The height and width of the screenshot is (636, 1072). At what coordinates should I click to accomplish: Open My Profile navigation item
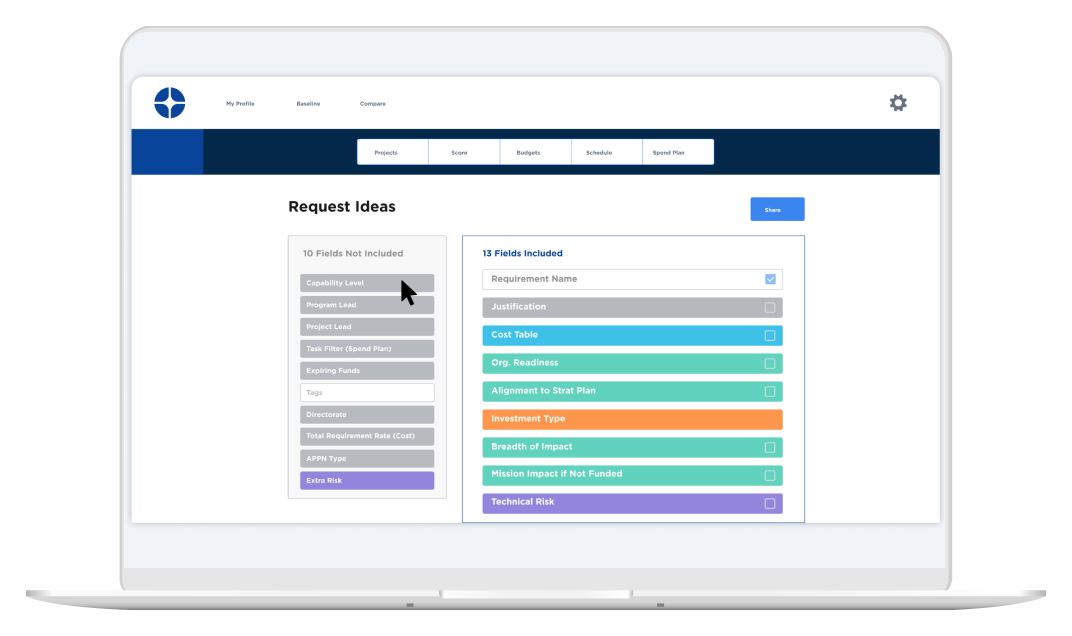click(x=240, y=103)
